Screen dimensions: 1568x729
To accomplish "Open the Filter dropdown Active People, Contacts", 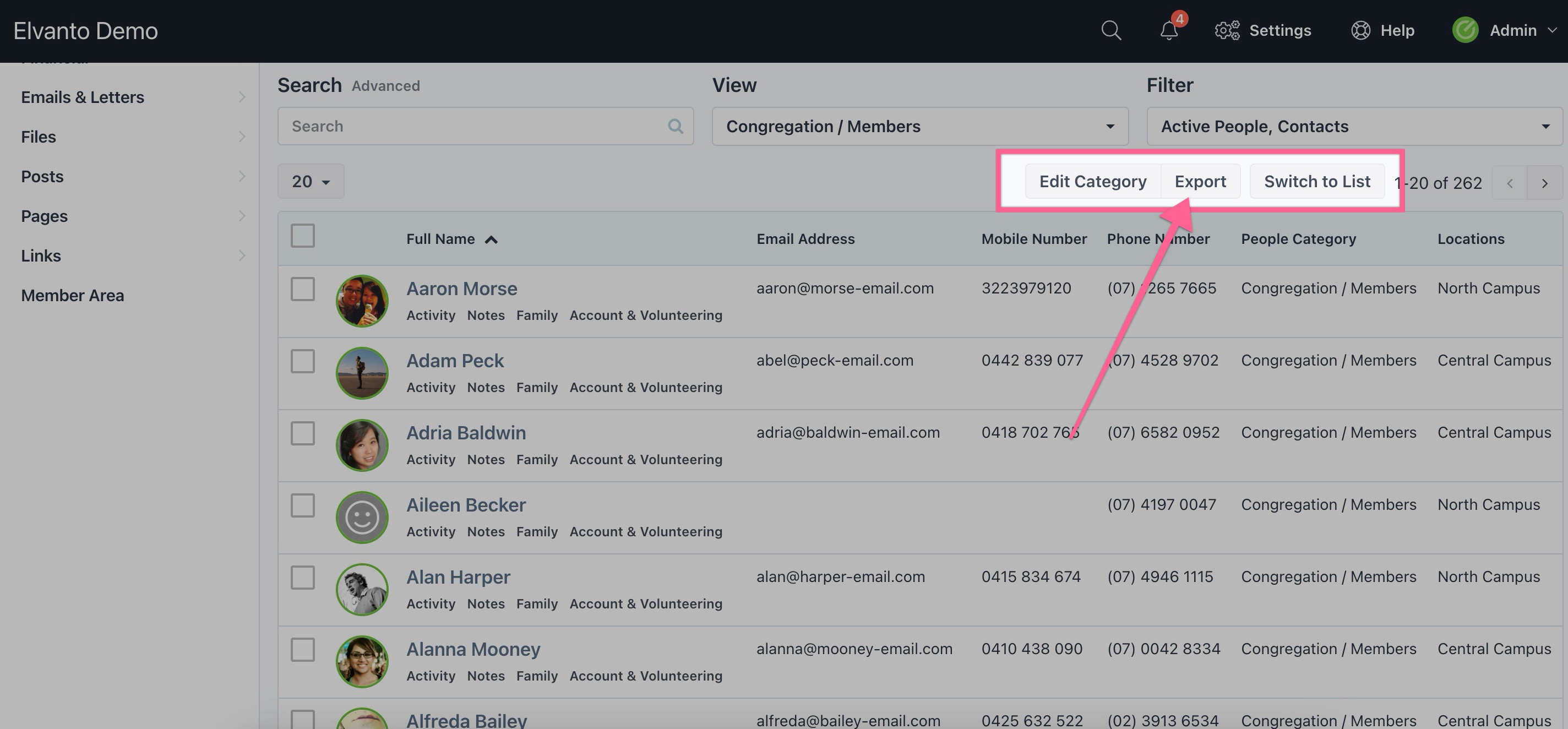I will [1354, 126].
